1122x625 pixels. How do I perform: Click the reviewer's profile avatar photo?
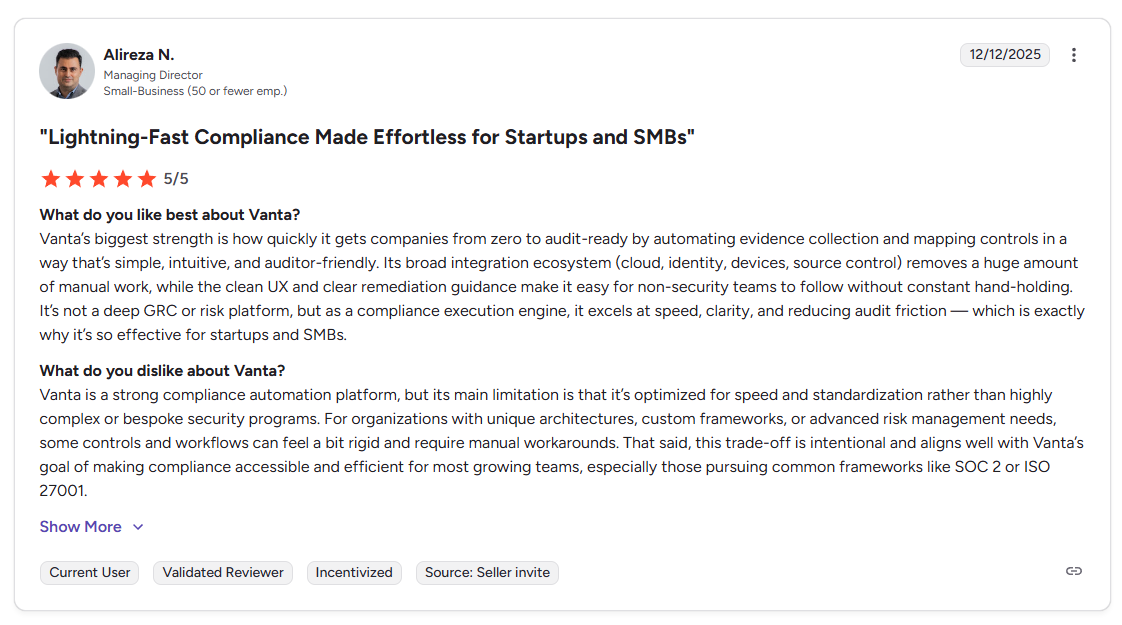pos(66,71)
